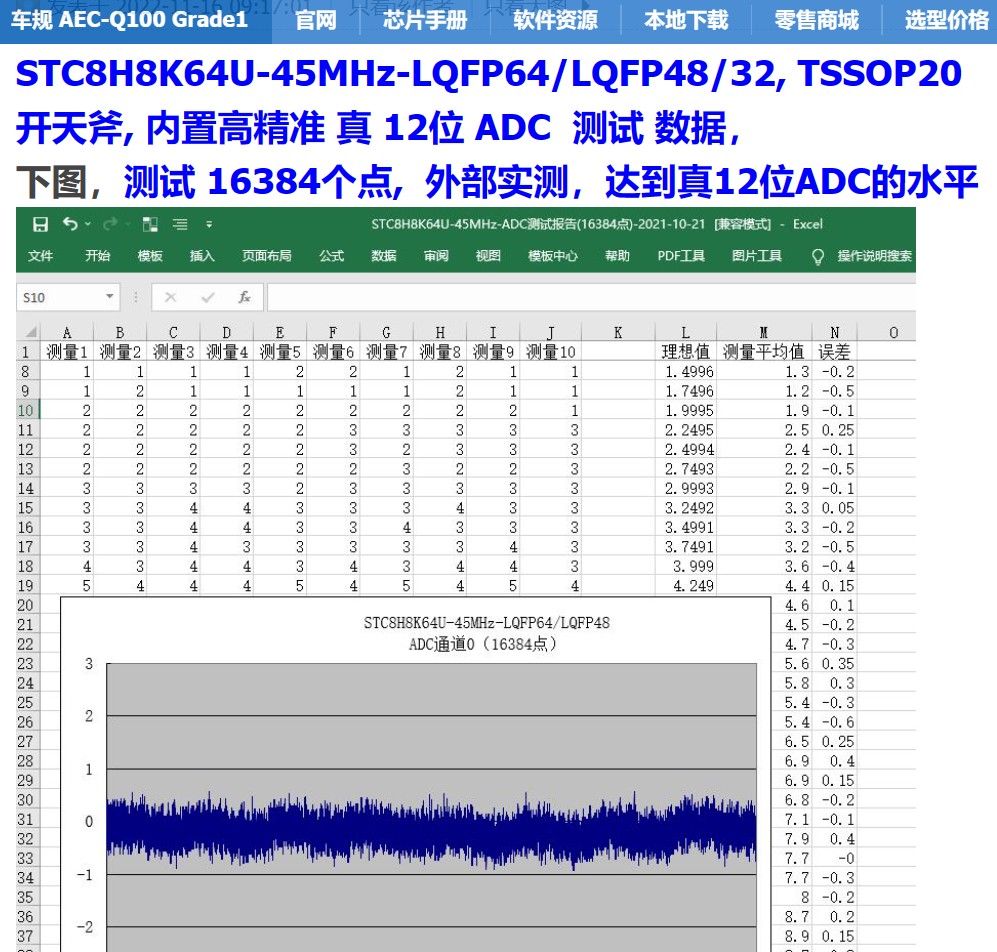997x952 pixels.
Task: Click the 测量1 header cell
Action: 67,352
